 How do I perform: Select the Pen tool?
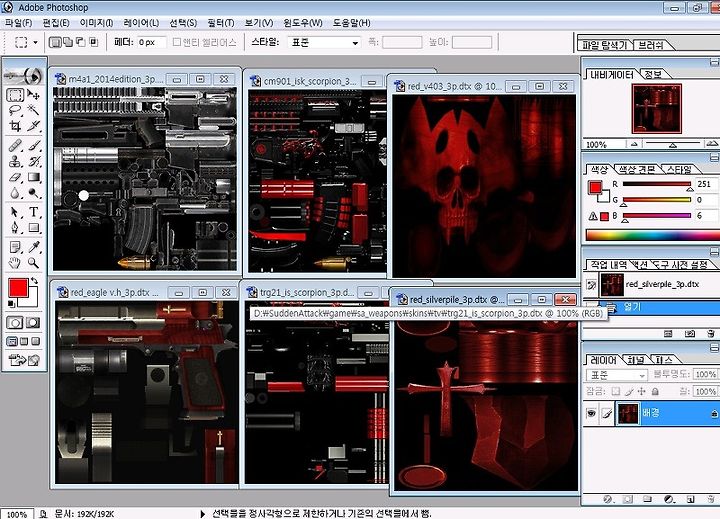click(x=15, y=228)
